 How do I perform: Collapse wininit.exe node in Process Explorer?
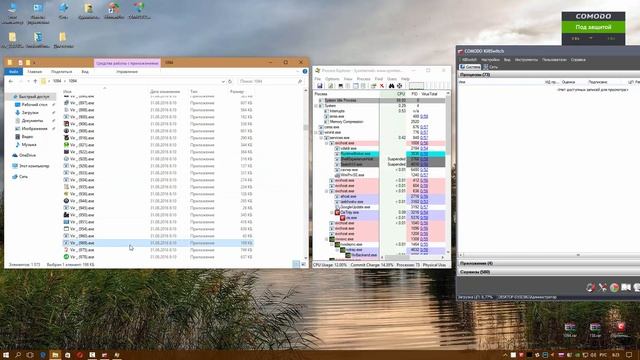click(316, 133)
